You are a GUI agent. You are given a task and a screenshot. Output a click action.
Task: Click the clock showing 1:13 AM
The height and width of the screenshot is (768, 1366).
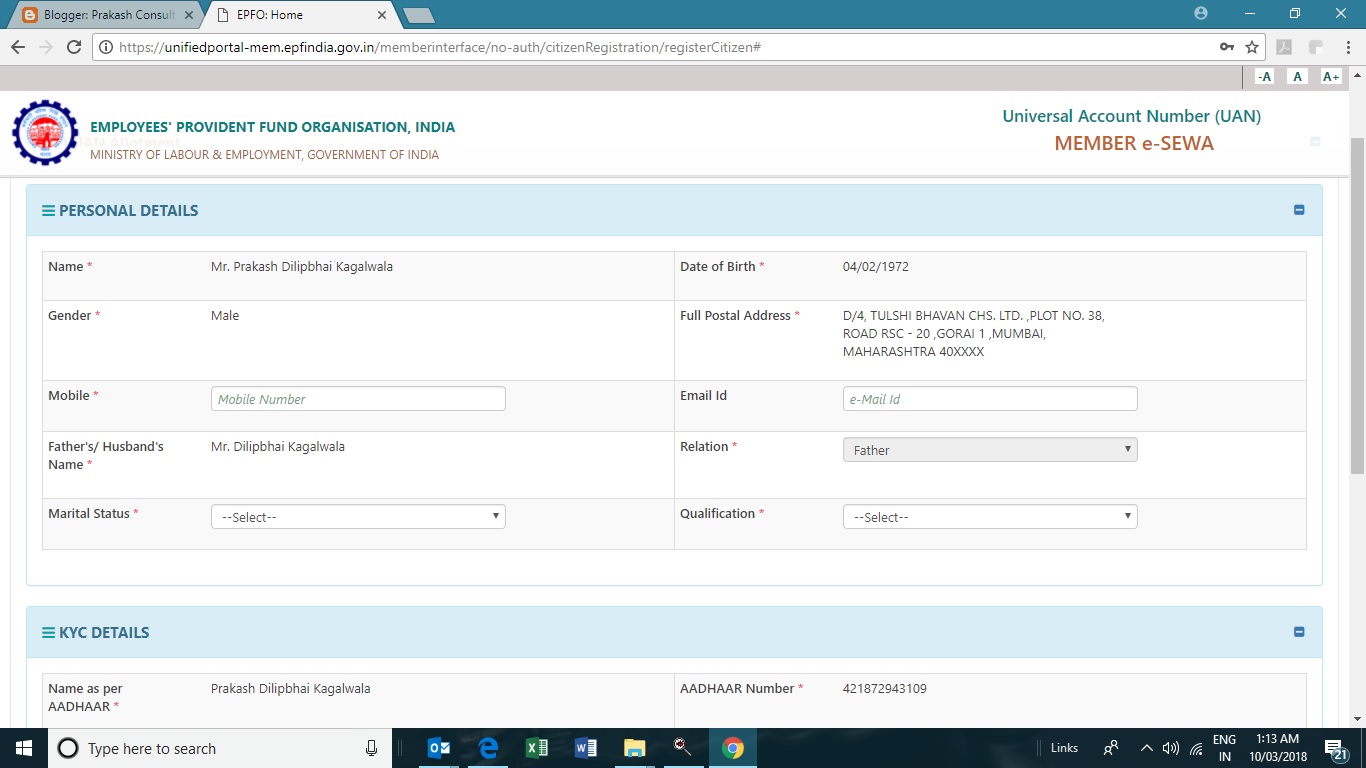[1279, 748]
